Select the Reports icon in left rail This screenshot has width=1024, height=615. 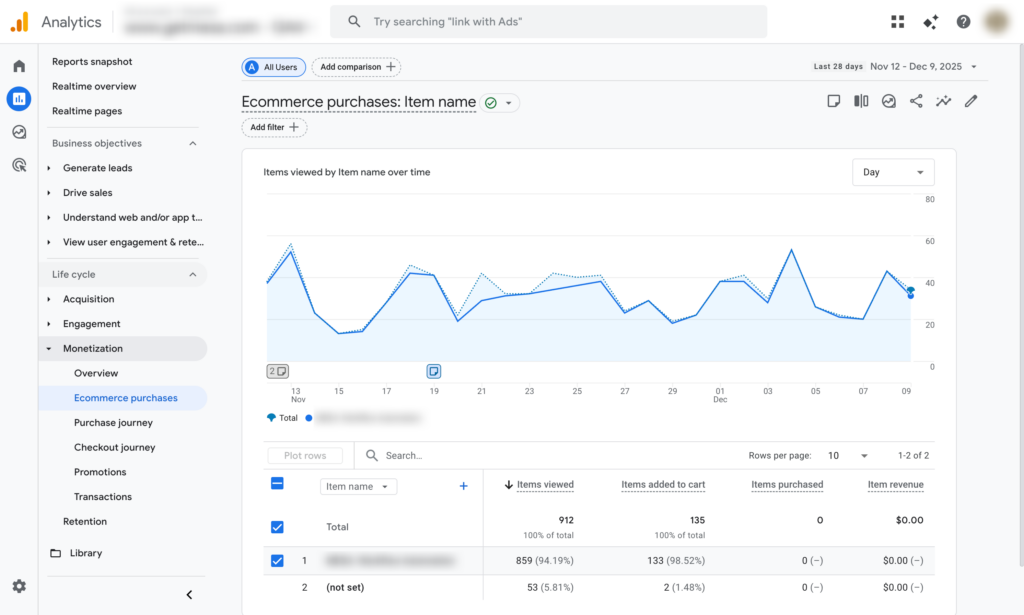click(19, 99)
